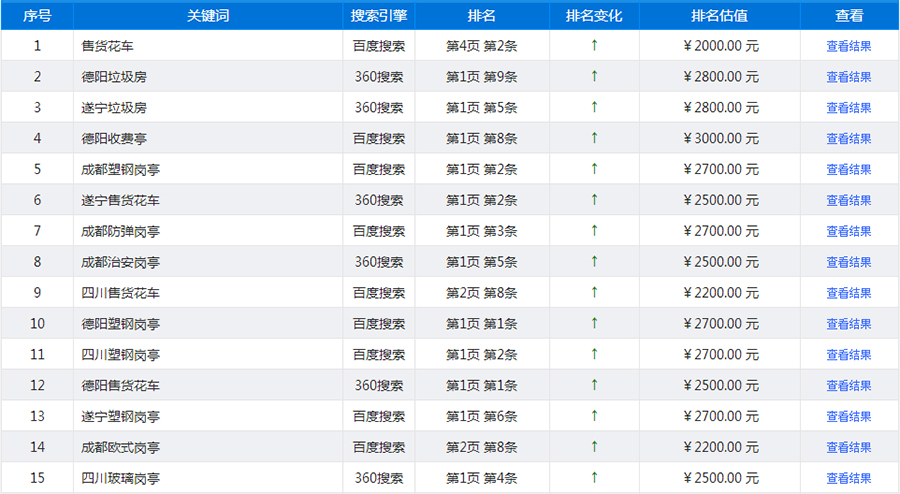Open 查看结果 link for 遂宁垃圾房
The width and height of the screenshot is (900, 494).
[848, 108]
